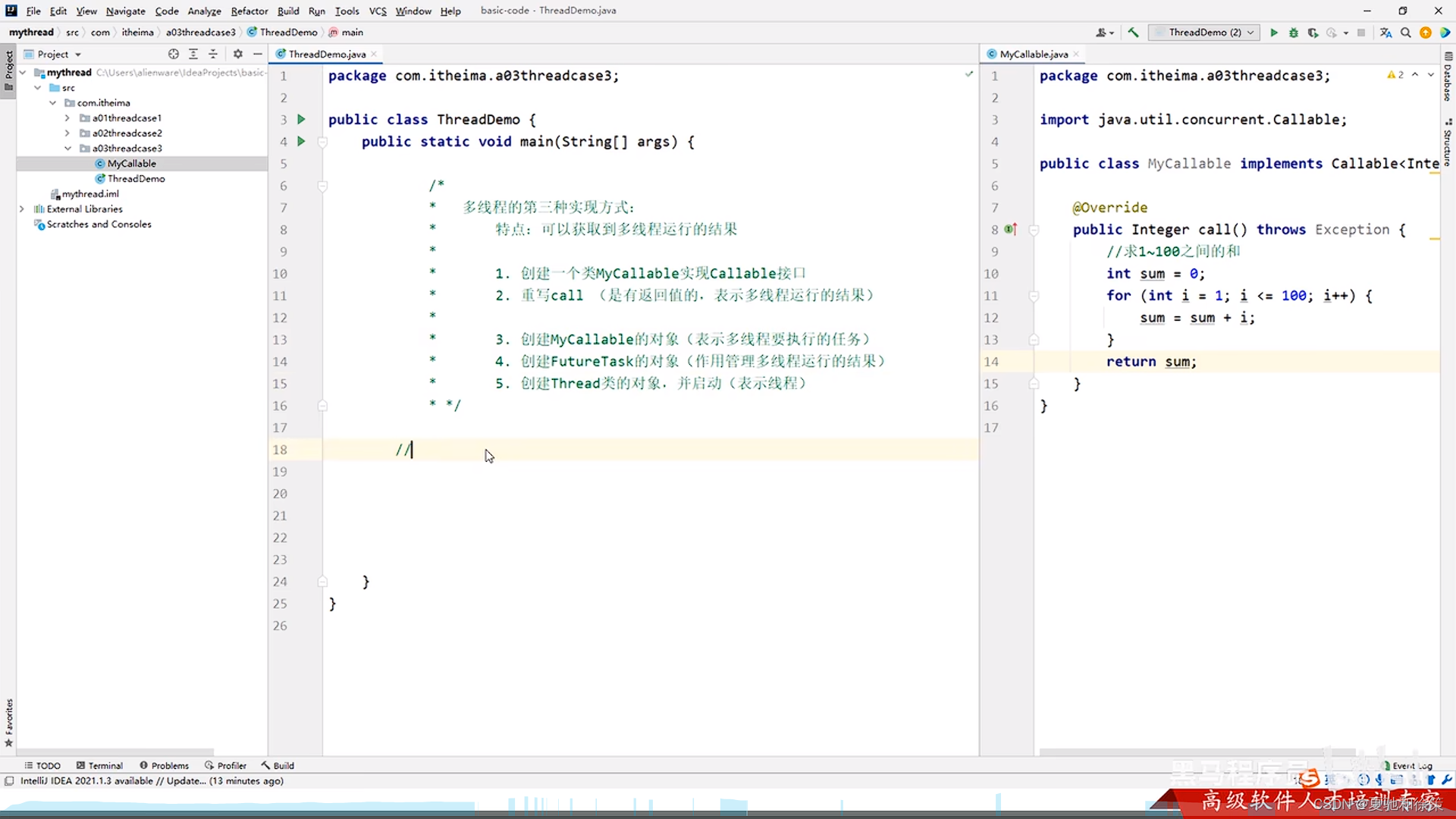Build project using the hammer icon
The image size is (1456, 819).
click(x=1133, y=33)
